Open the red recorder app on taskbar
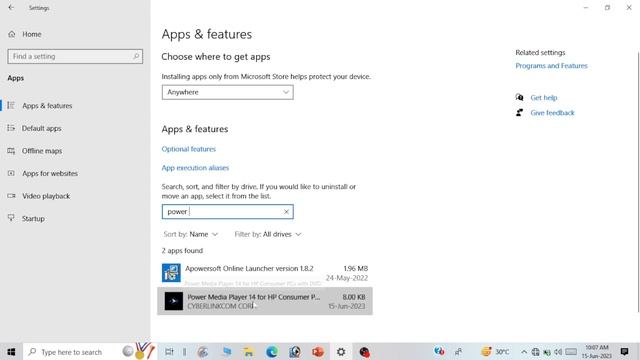This screenshot has width=640, height=360. tap(364, 351)
